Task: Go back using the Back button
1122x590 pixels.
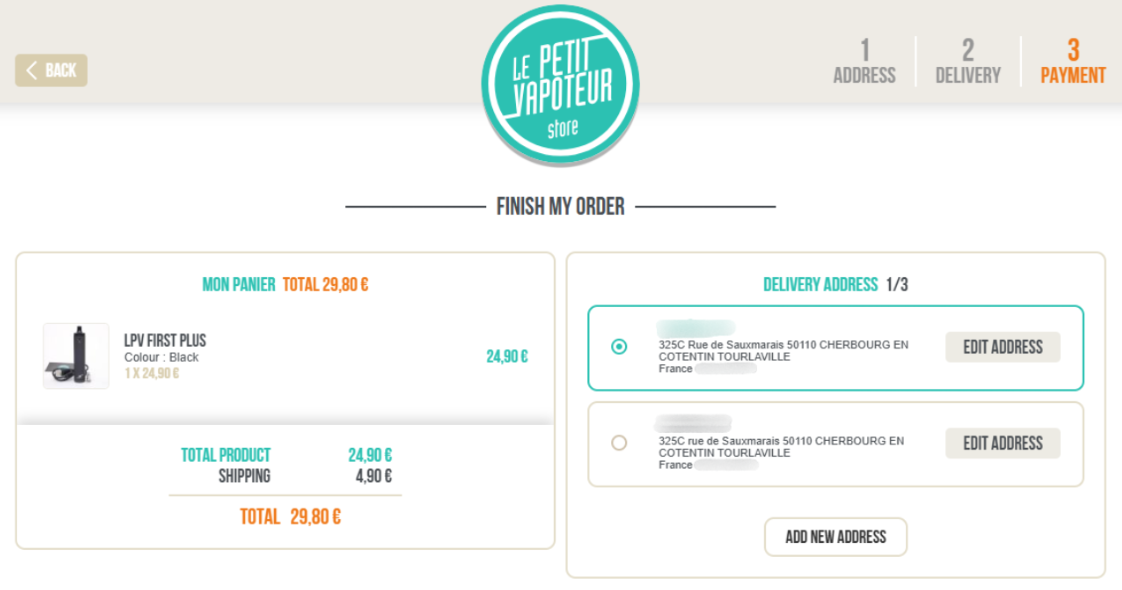Action: 52,70
